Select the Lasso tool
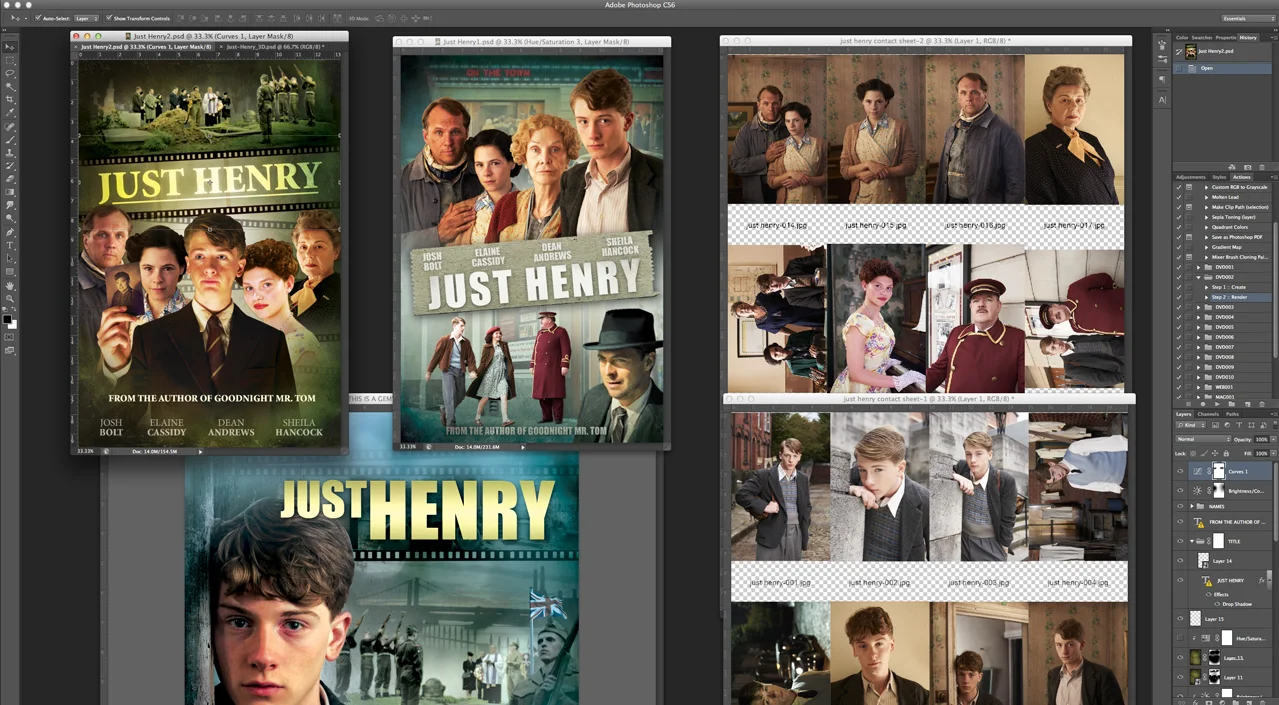Image resolution: width=1279 pixels, height=705 pixels. pos(10,73)
